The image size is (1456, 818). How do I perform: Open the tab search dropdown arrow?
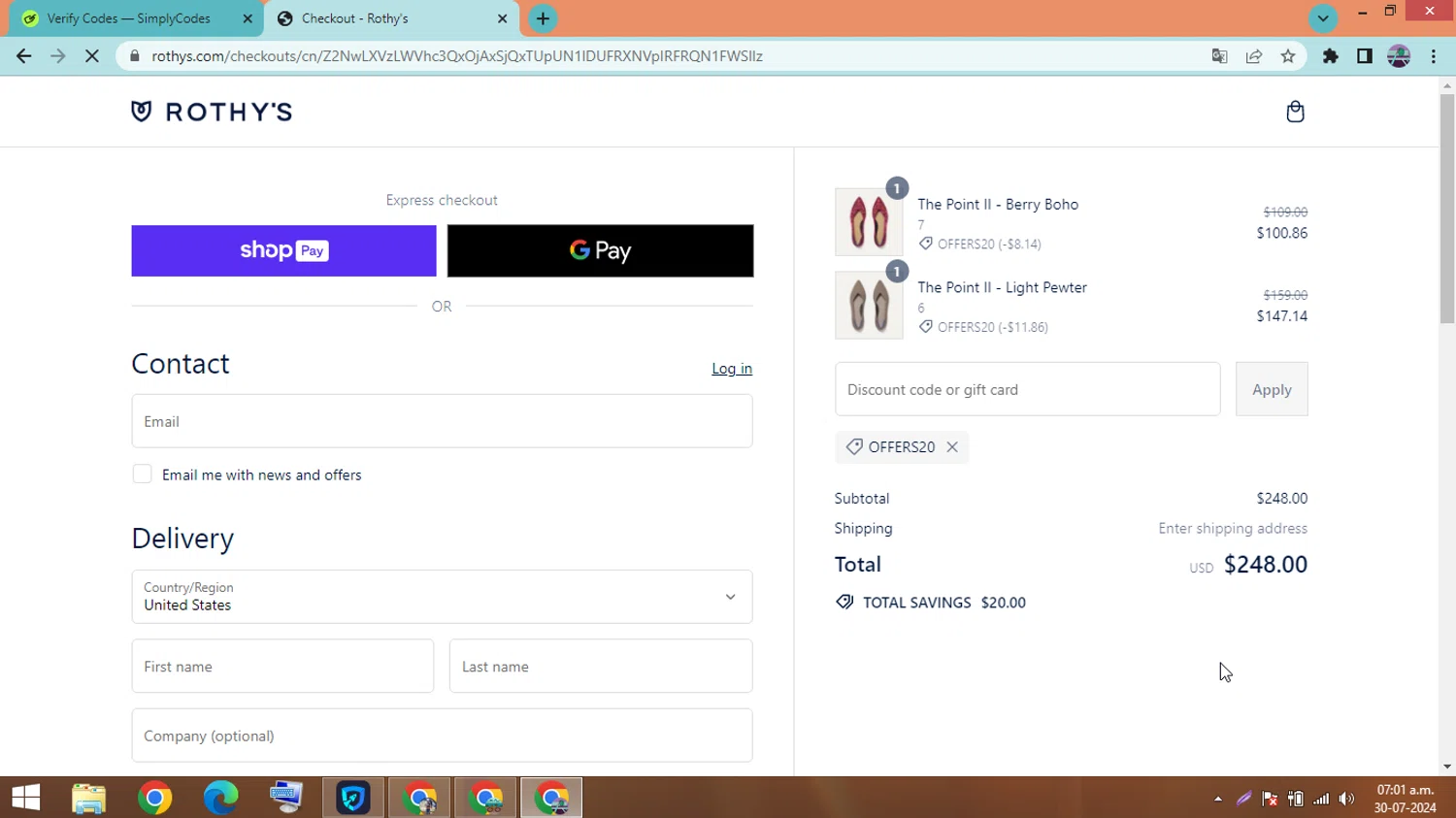coord(1323,18)
